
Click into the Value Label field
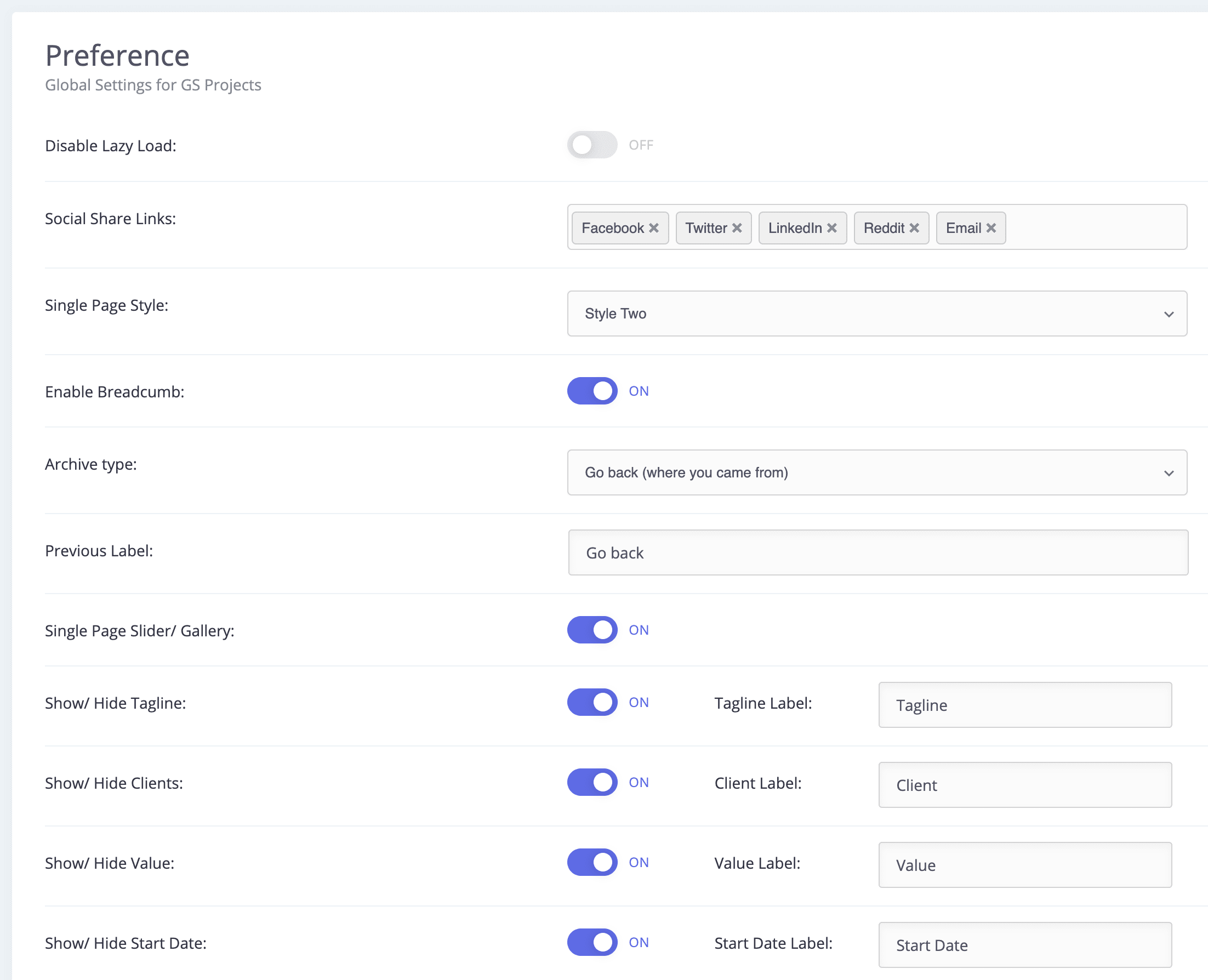click(1024, 865)
